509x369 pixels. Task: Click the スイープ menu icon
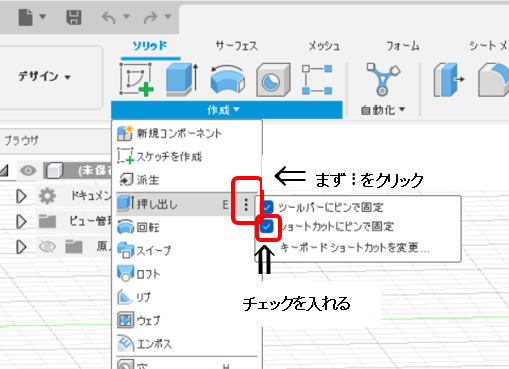click(125, 250)
